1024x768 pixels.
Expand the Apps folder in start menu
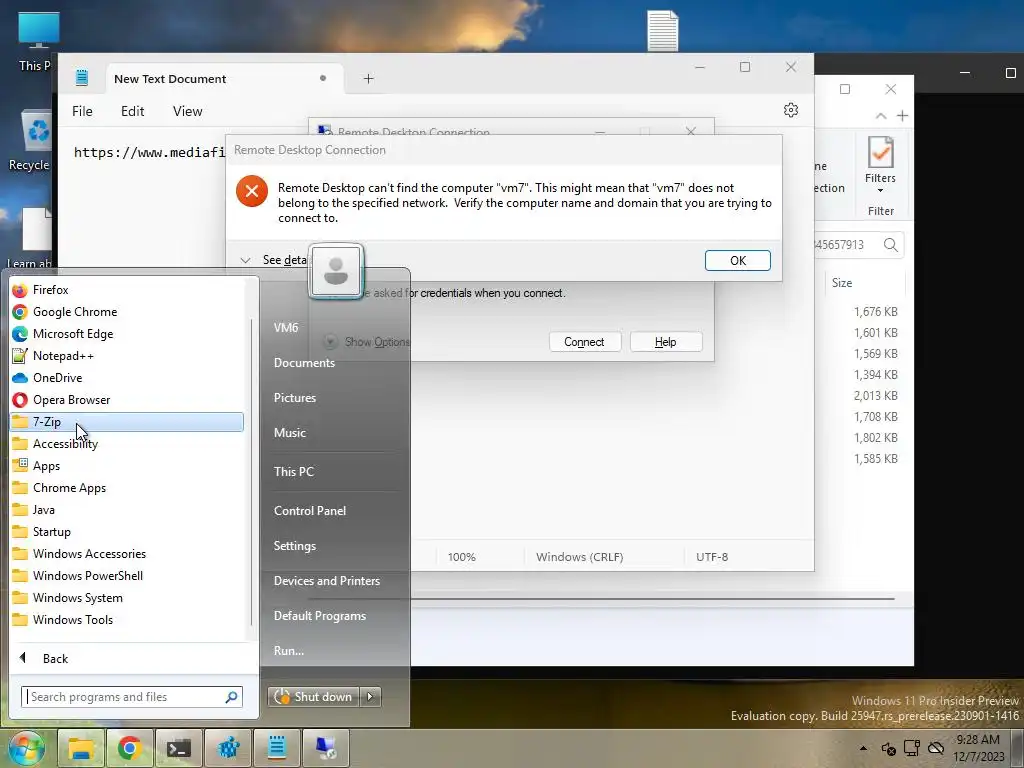pos(127,466)
